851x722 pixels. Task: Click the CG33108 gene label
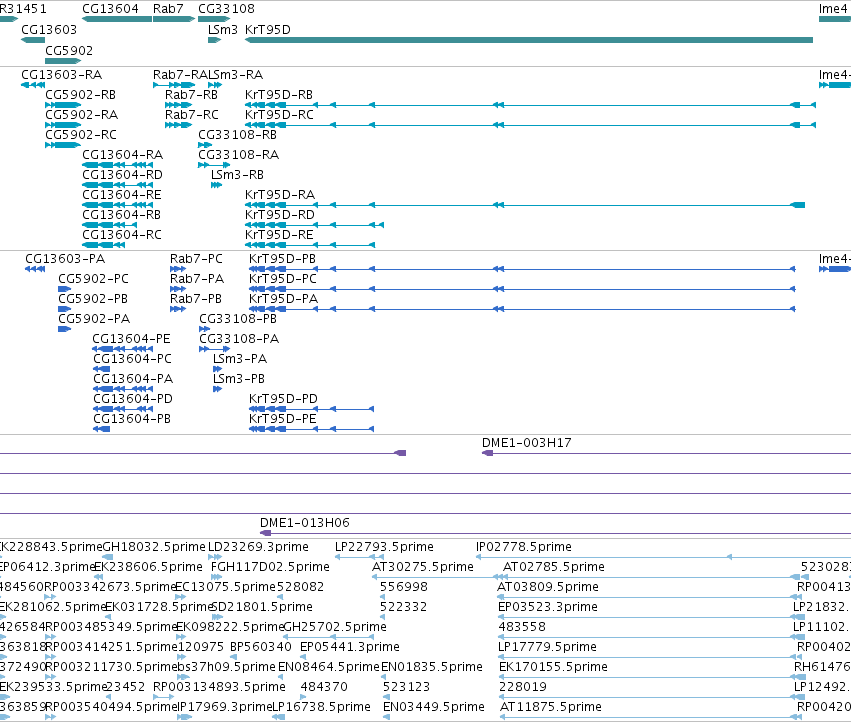coord(226,9)
